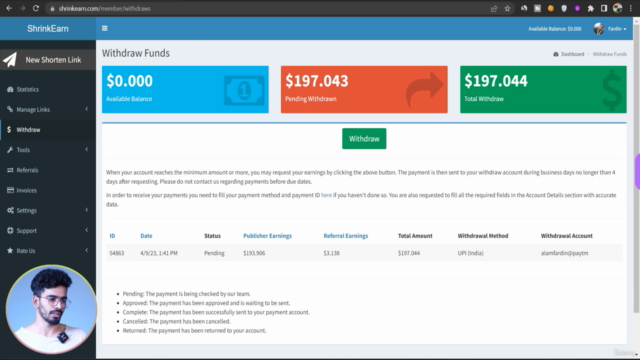Click the share page icon in address bar
This screenshot has height=360, width=640.
click(x=494, y=8)
